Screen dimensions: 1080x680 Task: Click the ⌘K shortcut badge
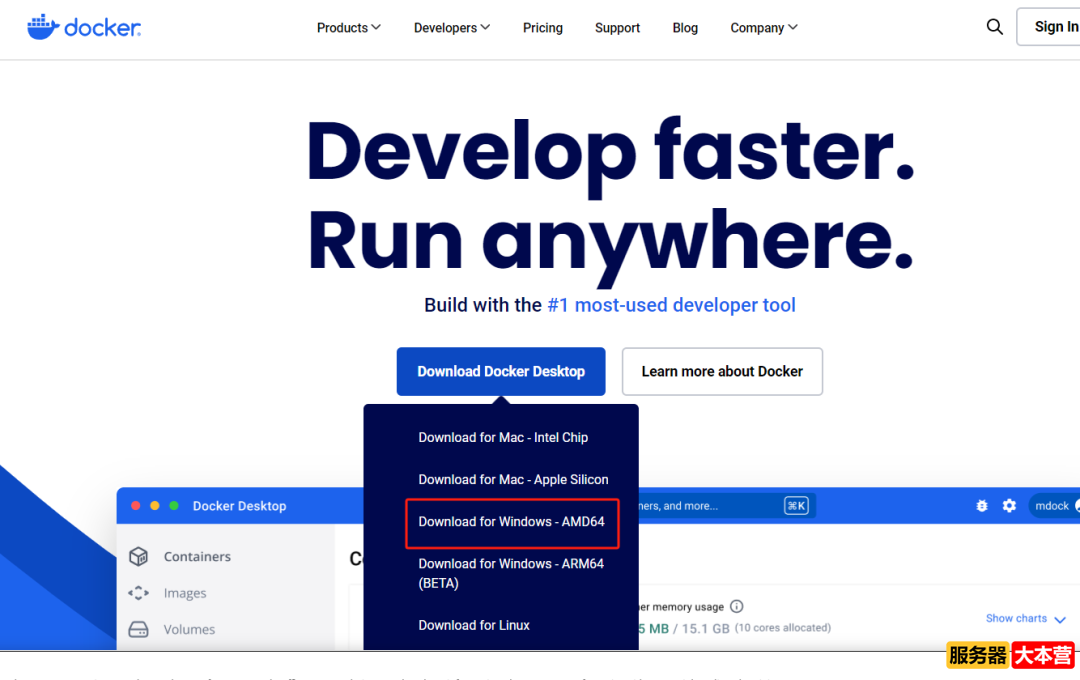[796, 506]
